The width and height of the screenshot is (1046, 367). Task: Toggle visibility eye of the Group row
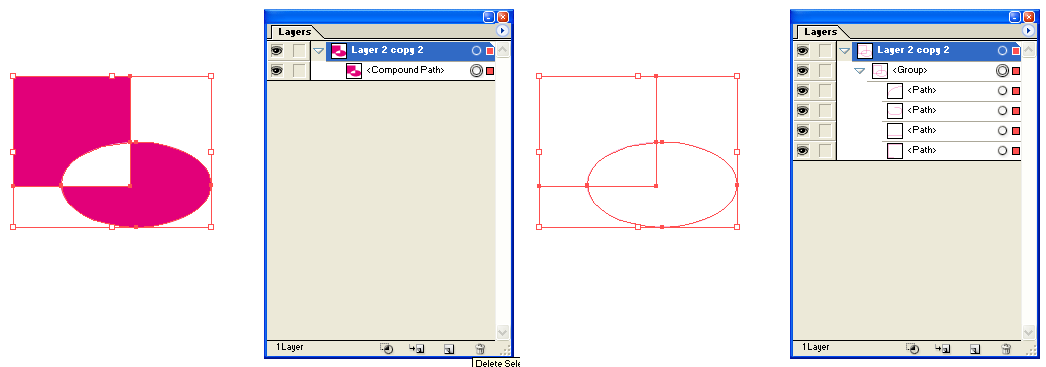[x=803, y=70]
